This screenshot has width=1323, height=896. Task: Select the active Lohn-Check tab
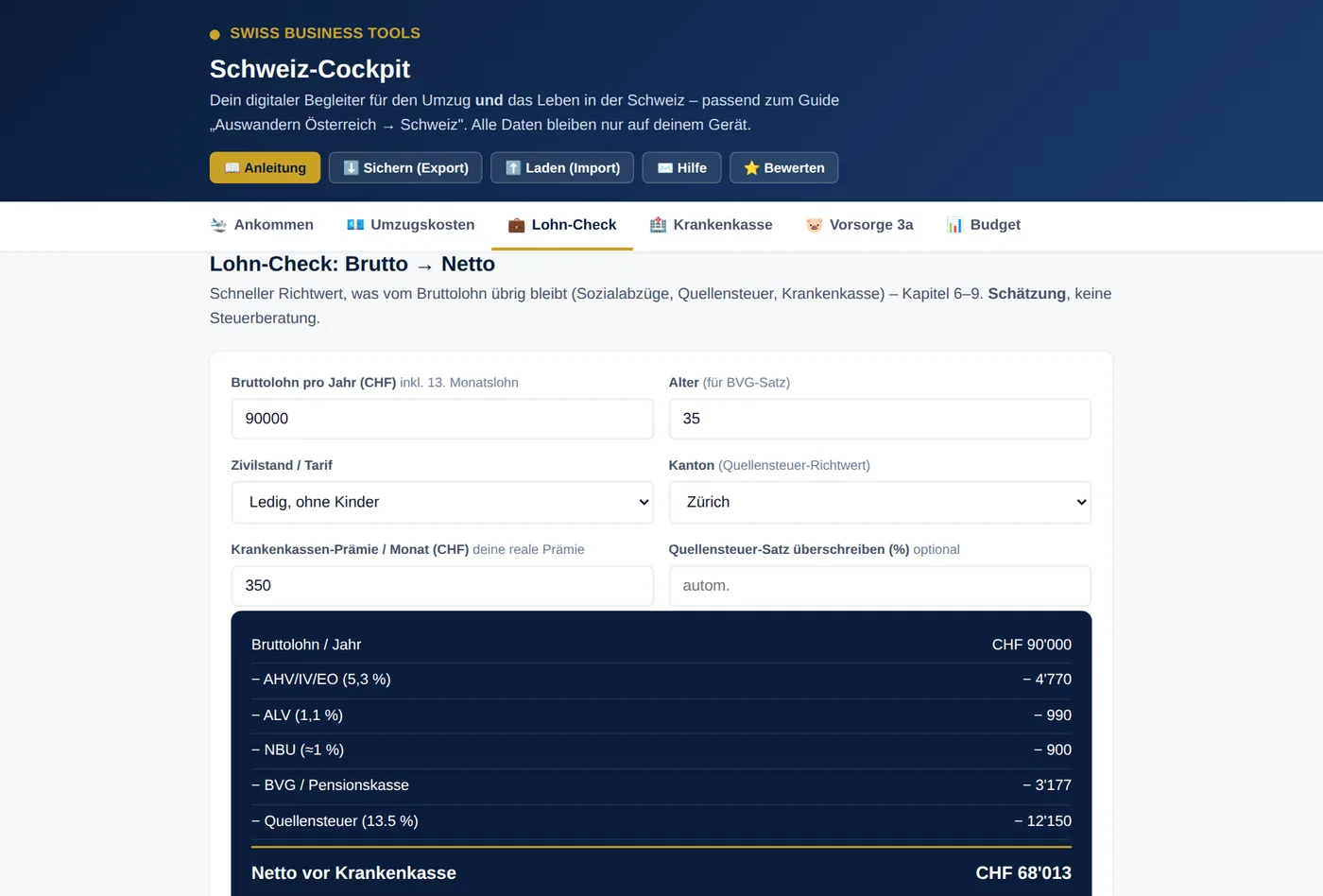(x=562, y=225)
